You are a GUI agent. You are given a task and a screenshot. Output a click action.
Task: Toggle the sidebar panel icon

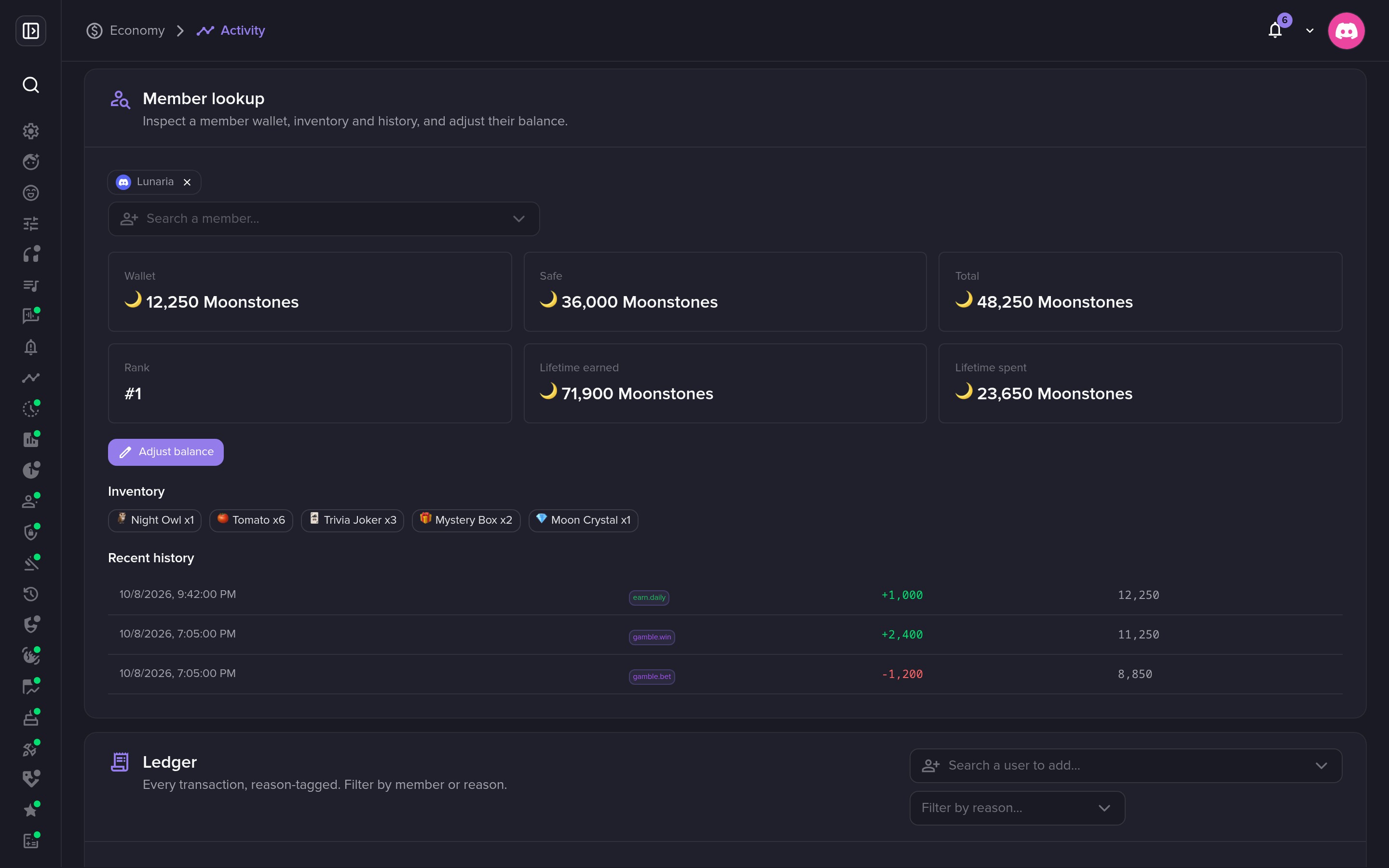tap(30, 30)
